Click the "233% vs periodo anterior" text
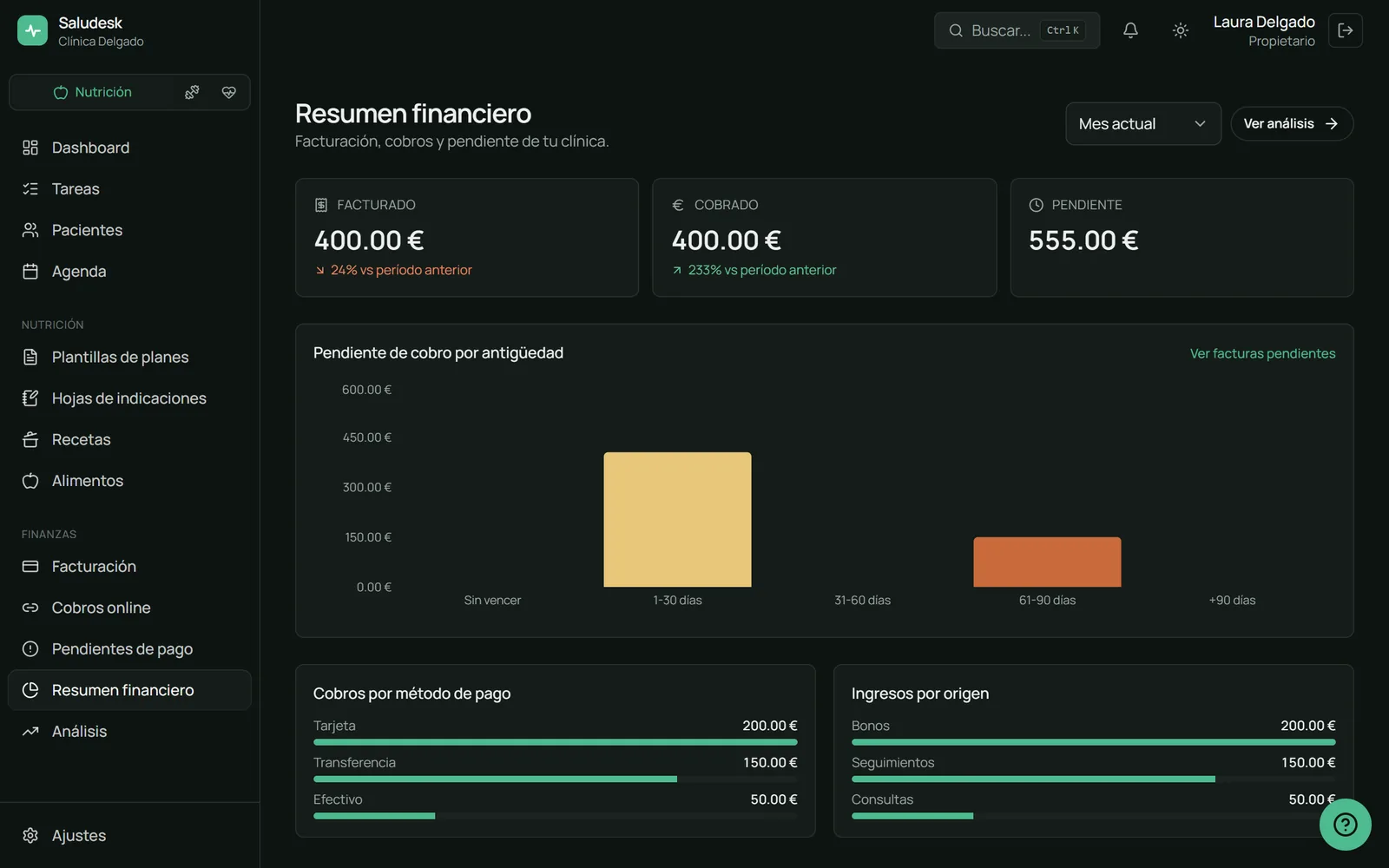 (x=762, y=270)
